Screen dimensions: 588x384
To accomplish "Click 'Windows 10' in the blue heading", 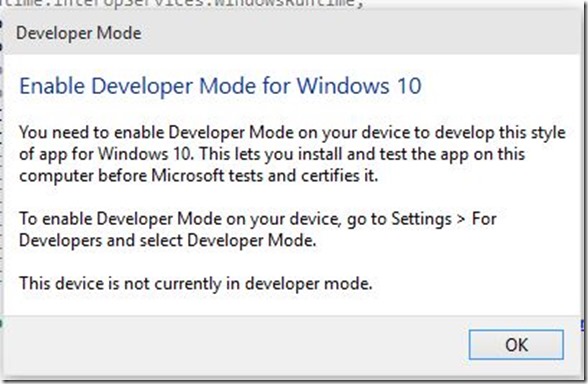I will 360,86.
